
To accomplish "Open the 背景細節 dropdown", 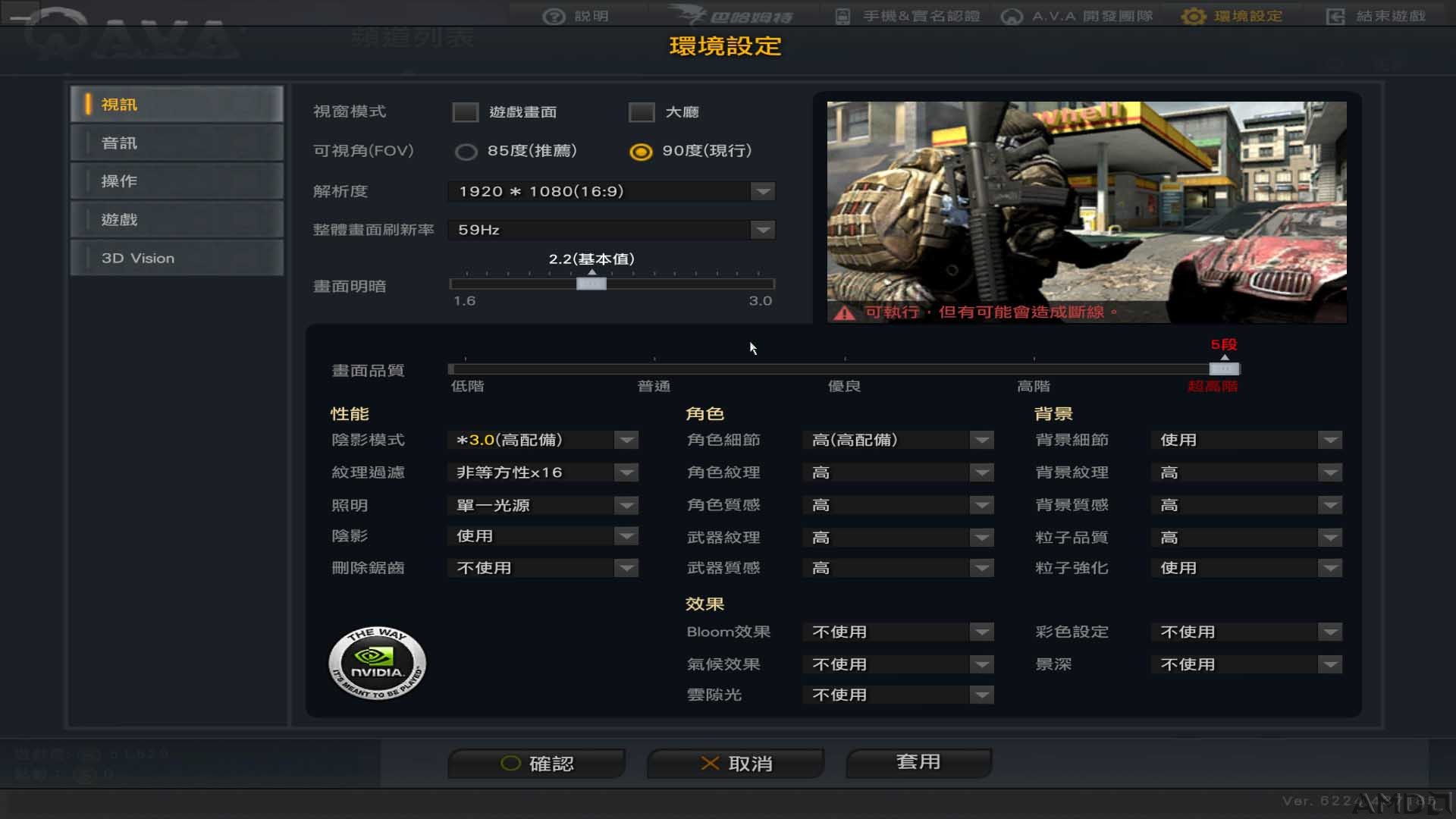I will click(1247, 440).
